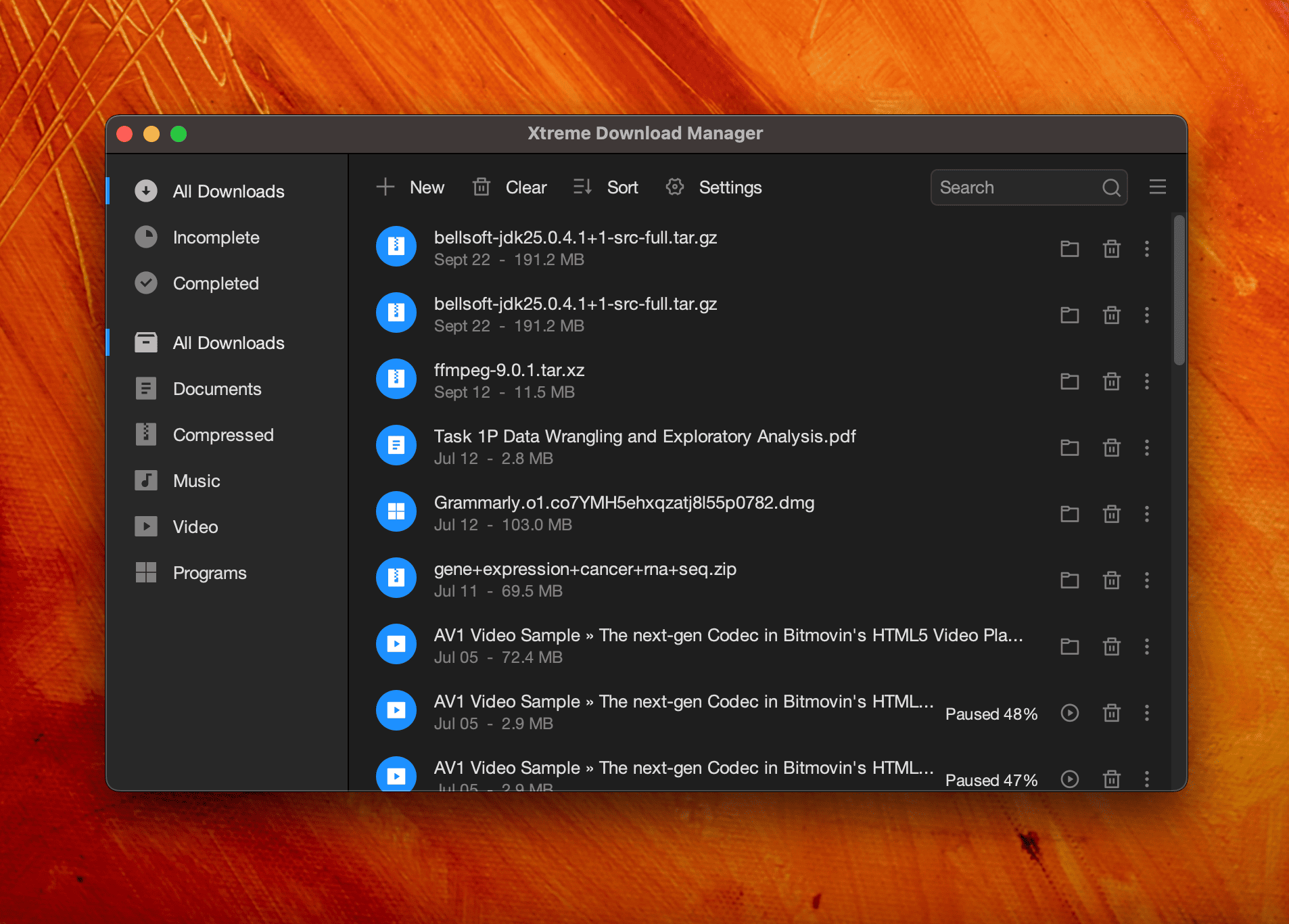Open more options for ffmpeg-9.0.1.tar.xz
1289x924 pixels.
click(1147, 382)
